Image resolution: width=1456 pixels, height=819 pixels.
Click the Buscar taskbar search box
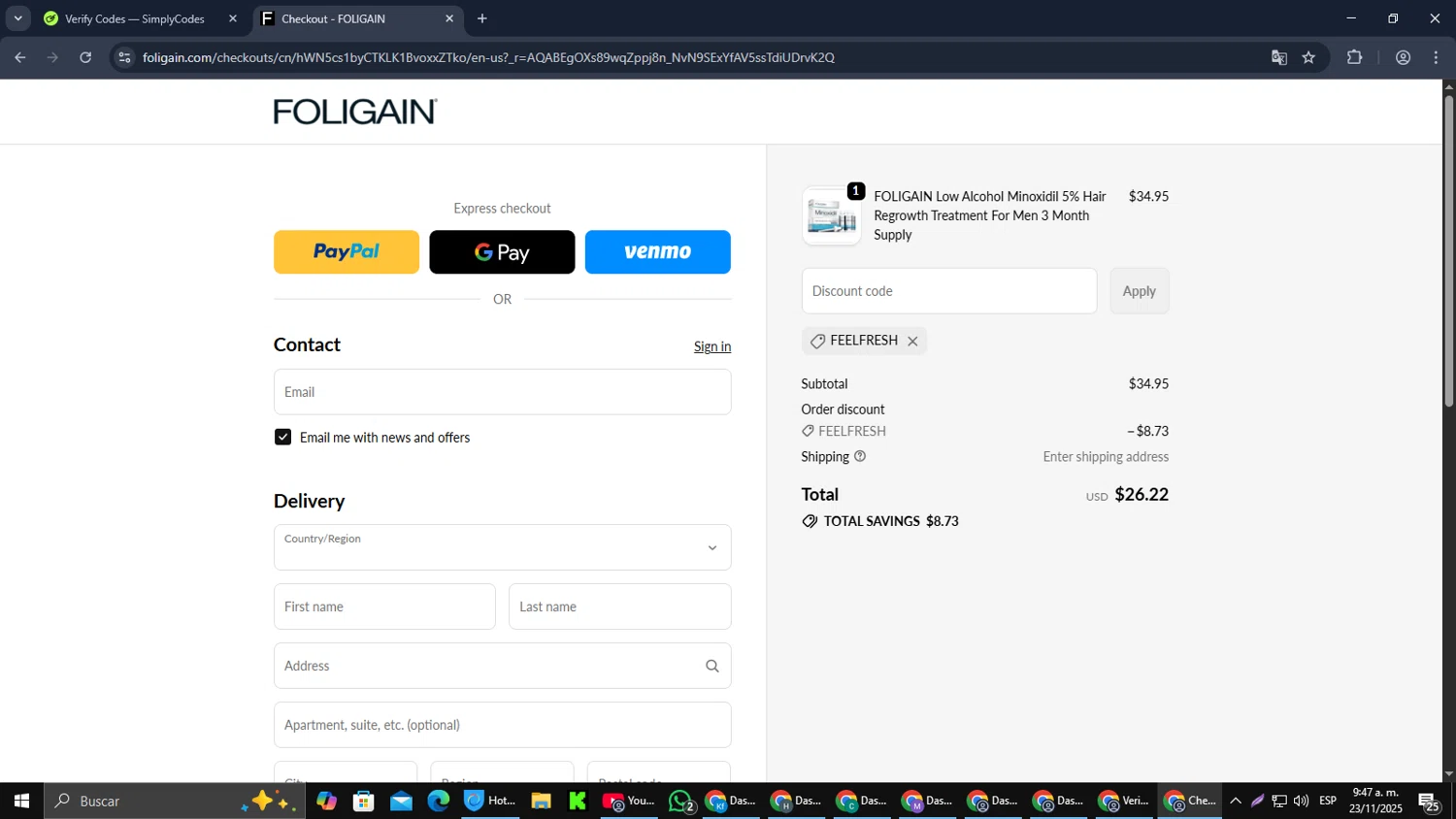click(x=175, y=801)
